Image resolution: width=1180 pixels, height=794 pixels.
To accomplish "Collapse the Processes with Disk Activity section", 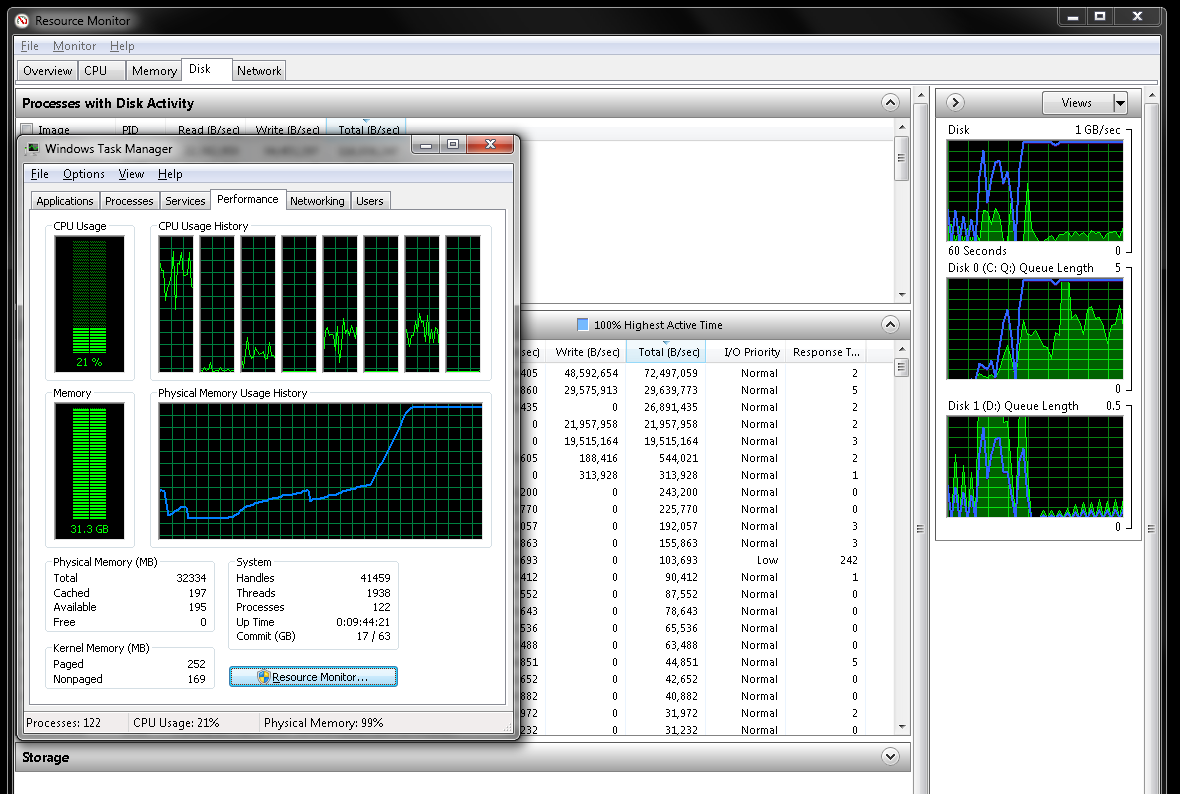I will click(890, 103).
